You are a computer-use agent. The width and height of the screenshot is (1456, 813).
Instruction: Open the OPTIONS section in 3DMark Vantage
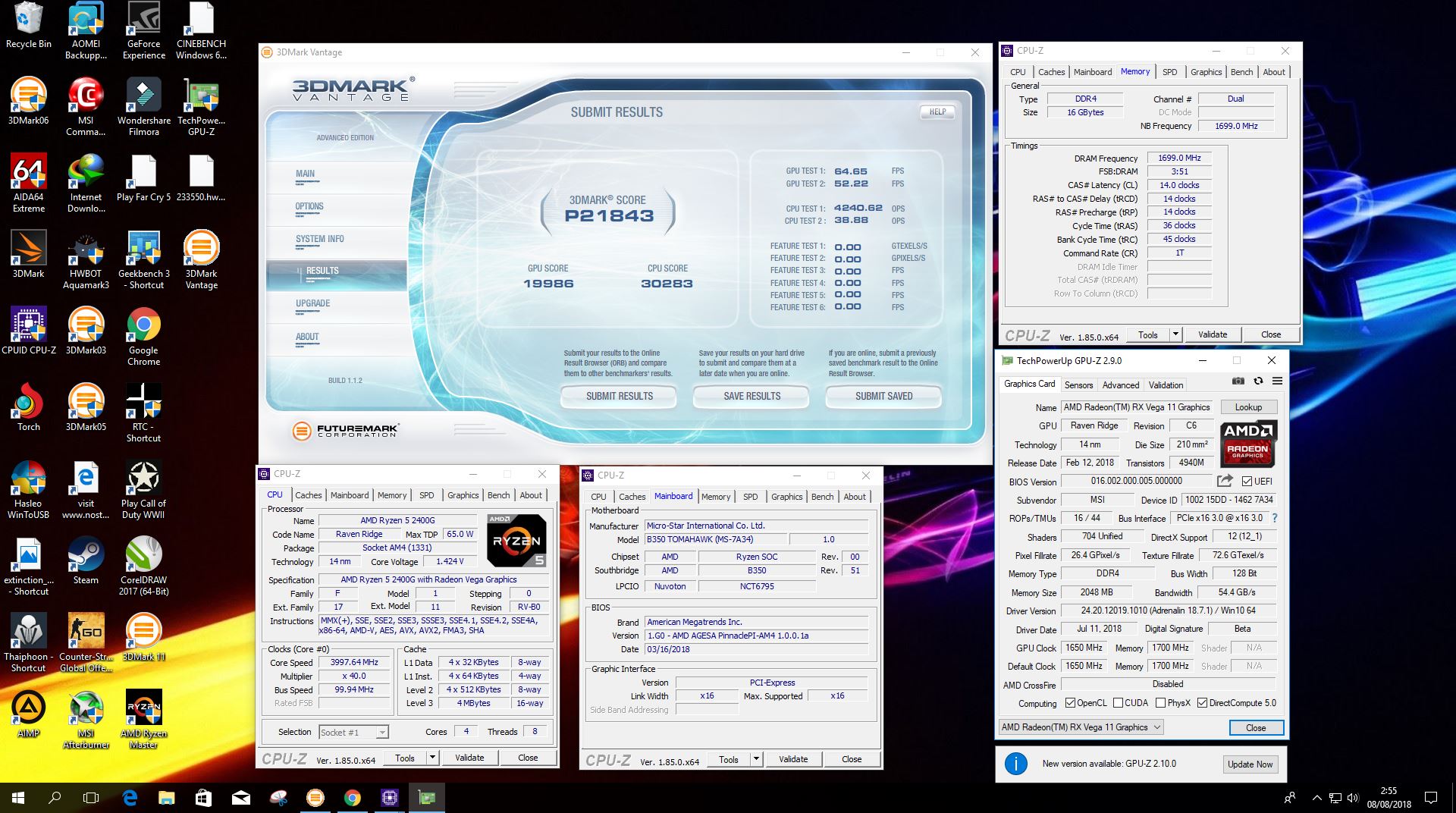(x=309, y=206)
